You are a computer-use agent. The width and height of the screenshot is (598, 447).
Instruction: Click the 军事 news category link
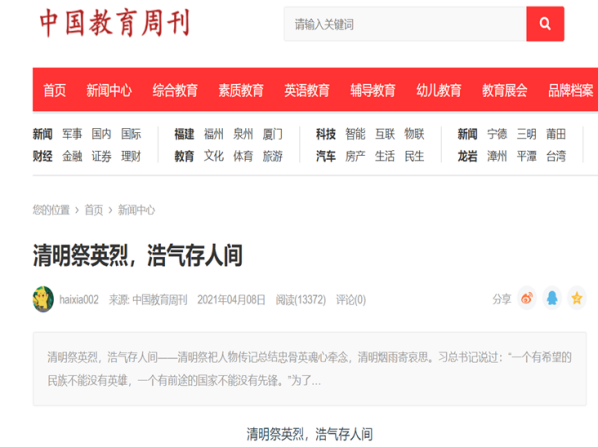tap(72, 134)
